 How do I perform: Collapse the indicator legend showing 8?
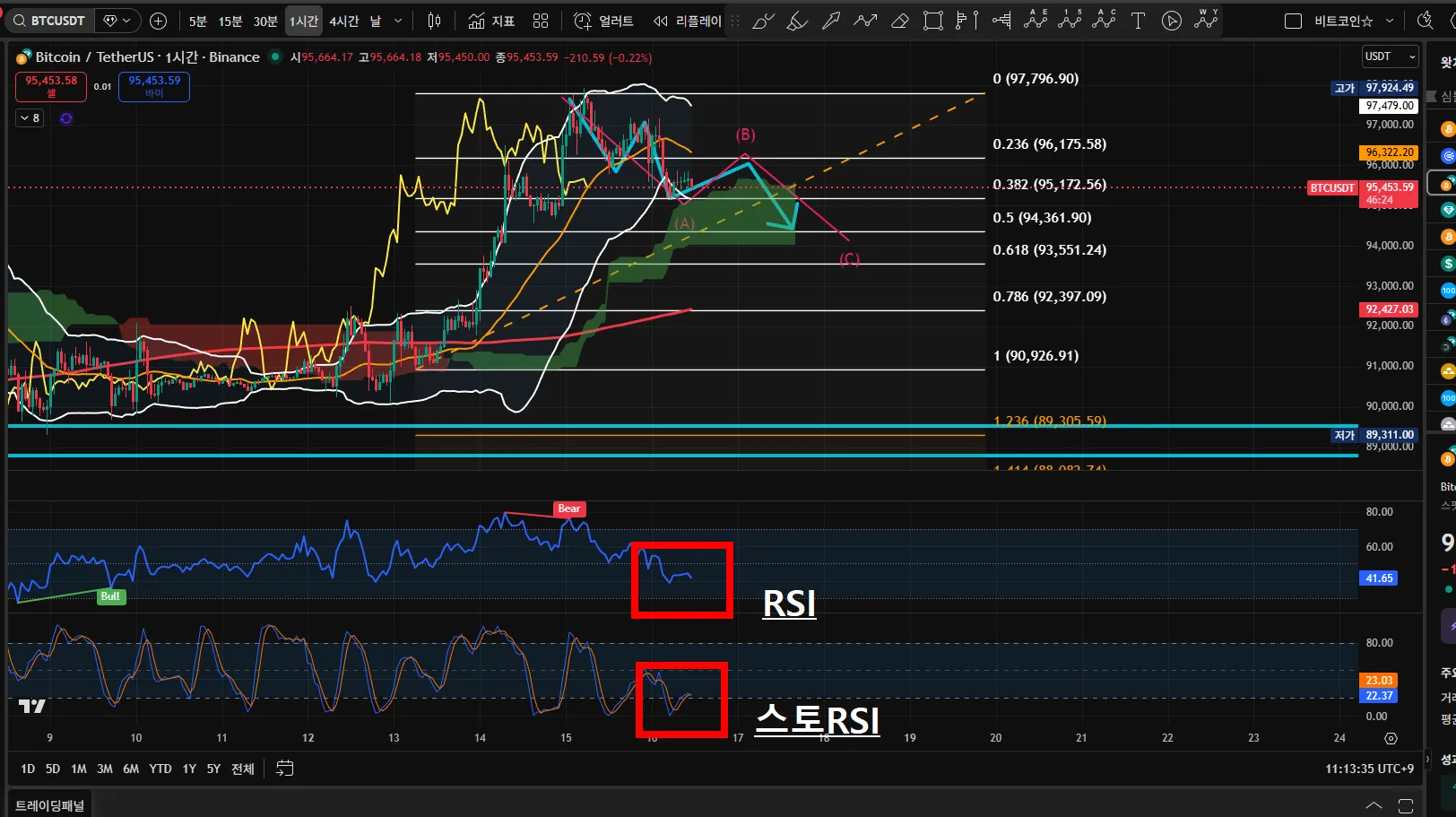[x=30, y=117]
